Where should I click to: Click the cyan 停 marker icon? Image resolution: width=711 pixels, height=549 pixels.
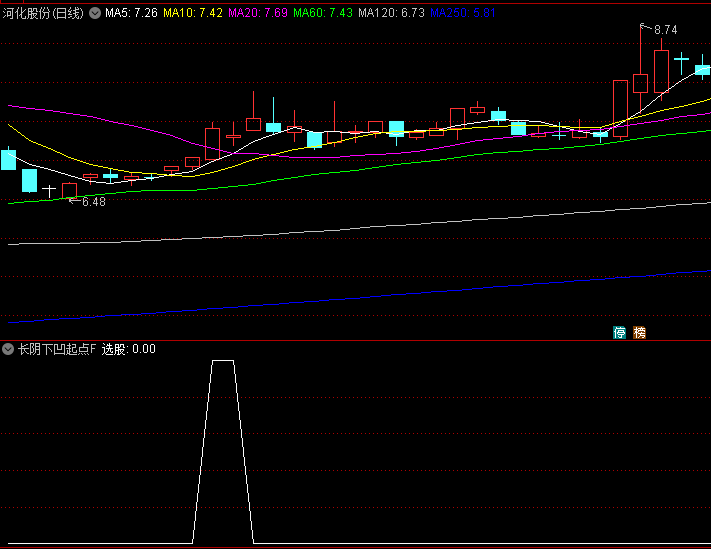[620, 332]
